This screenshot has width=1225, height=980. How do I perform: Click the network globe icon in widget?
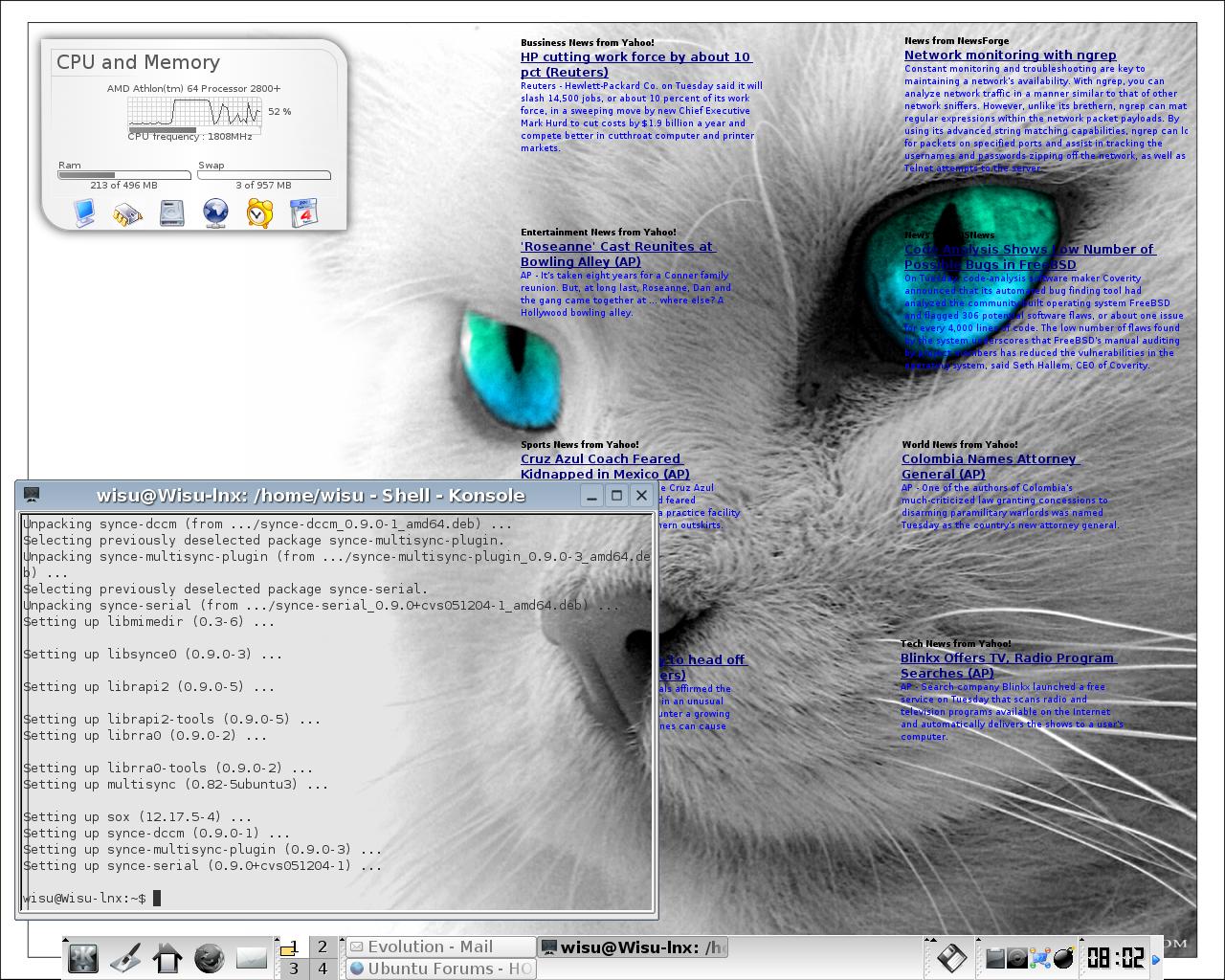pos(215,212)
